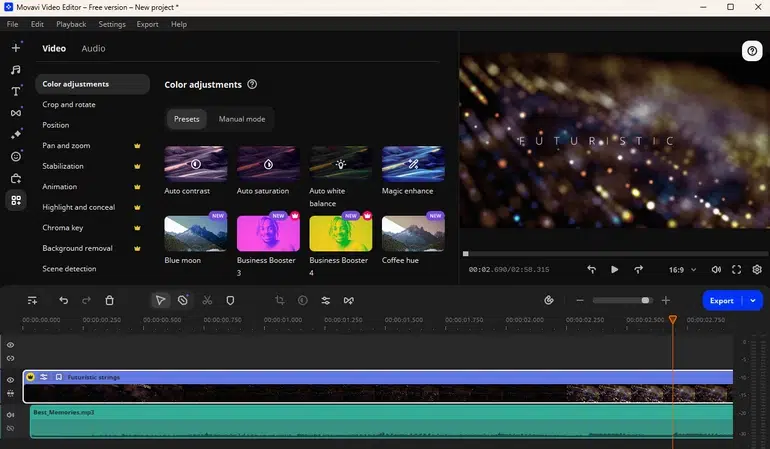Open the Effects sparkle sidebar icon

[x=16, y=135]
